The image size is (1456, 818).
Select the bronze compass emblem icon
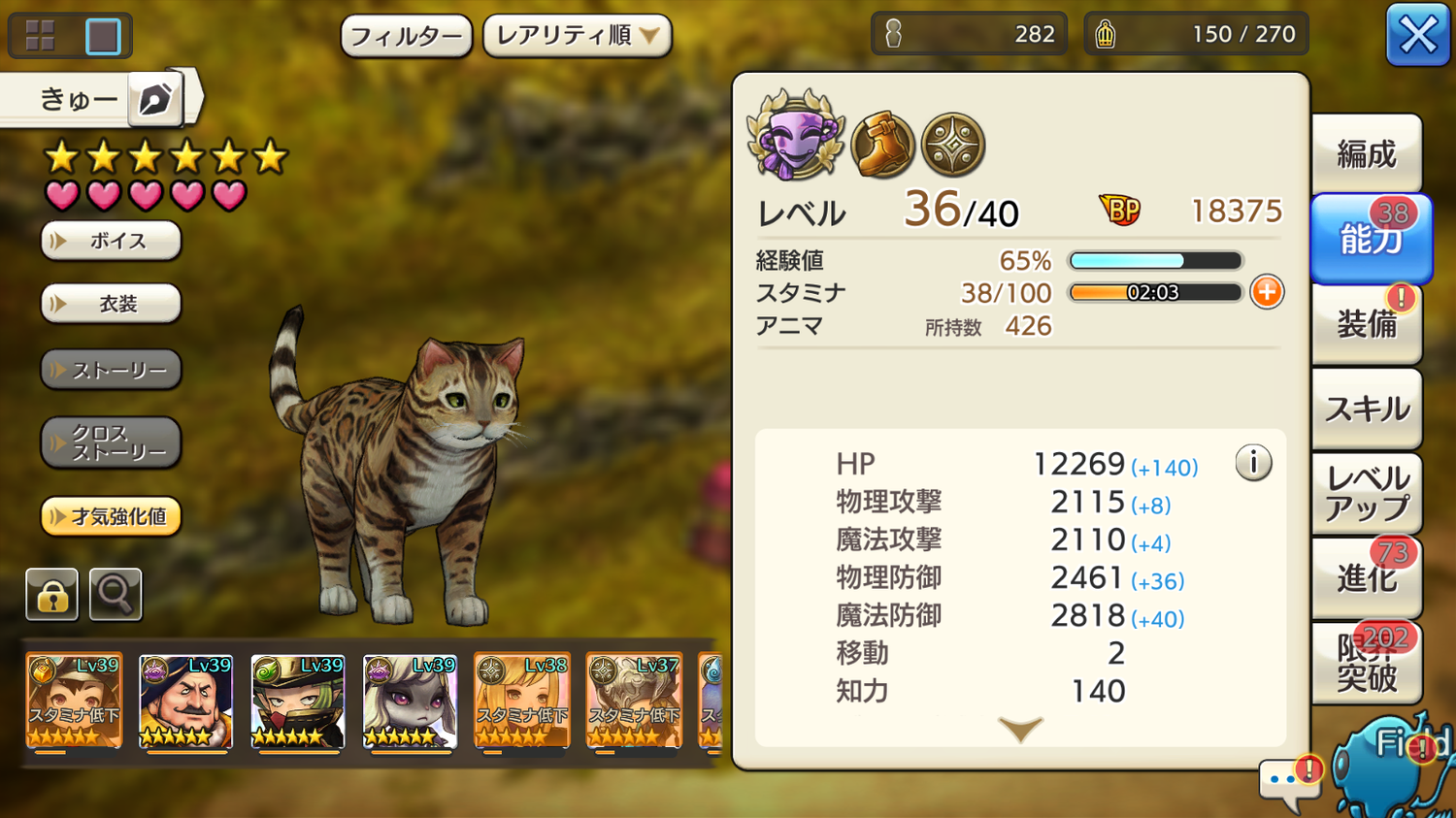953,146
